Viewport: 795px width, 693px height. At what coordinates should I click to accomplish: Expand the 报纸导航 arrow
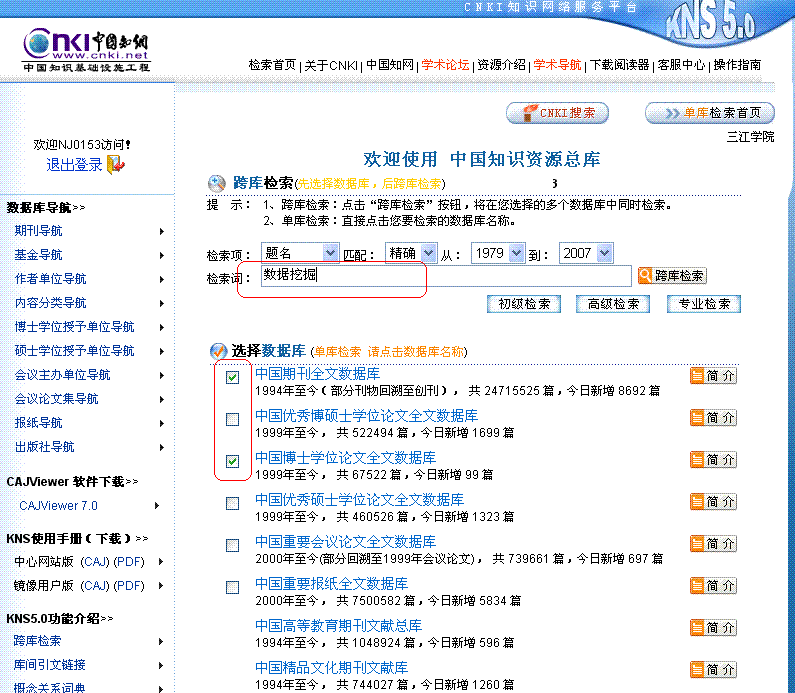[x=162, y=423]
